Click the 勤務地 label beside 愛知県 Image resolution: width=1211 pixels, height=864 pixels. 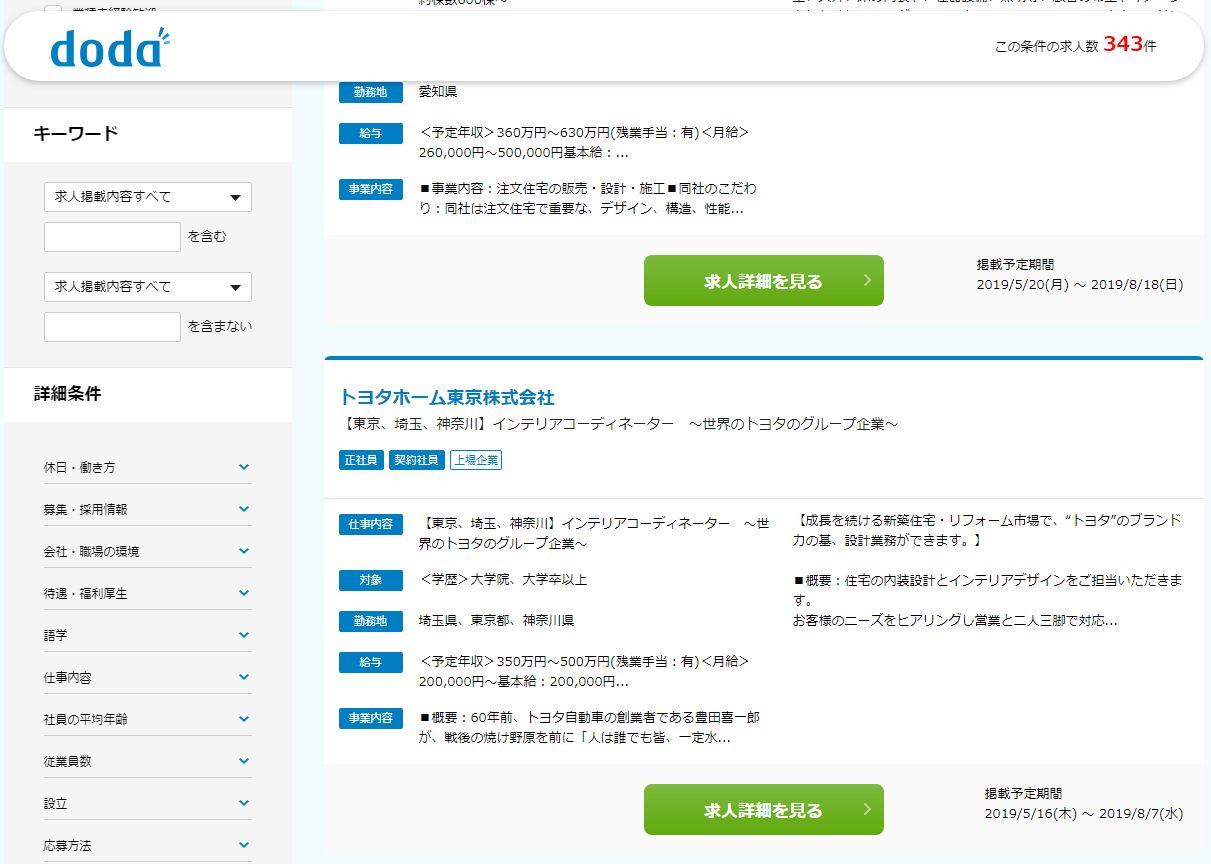coord(371,92)
